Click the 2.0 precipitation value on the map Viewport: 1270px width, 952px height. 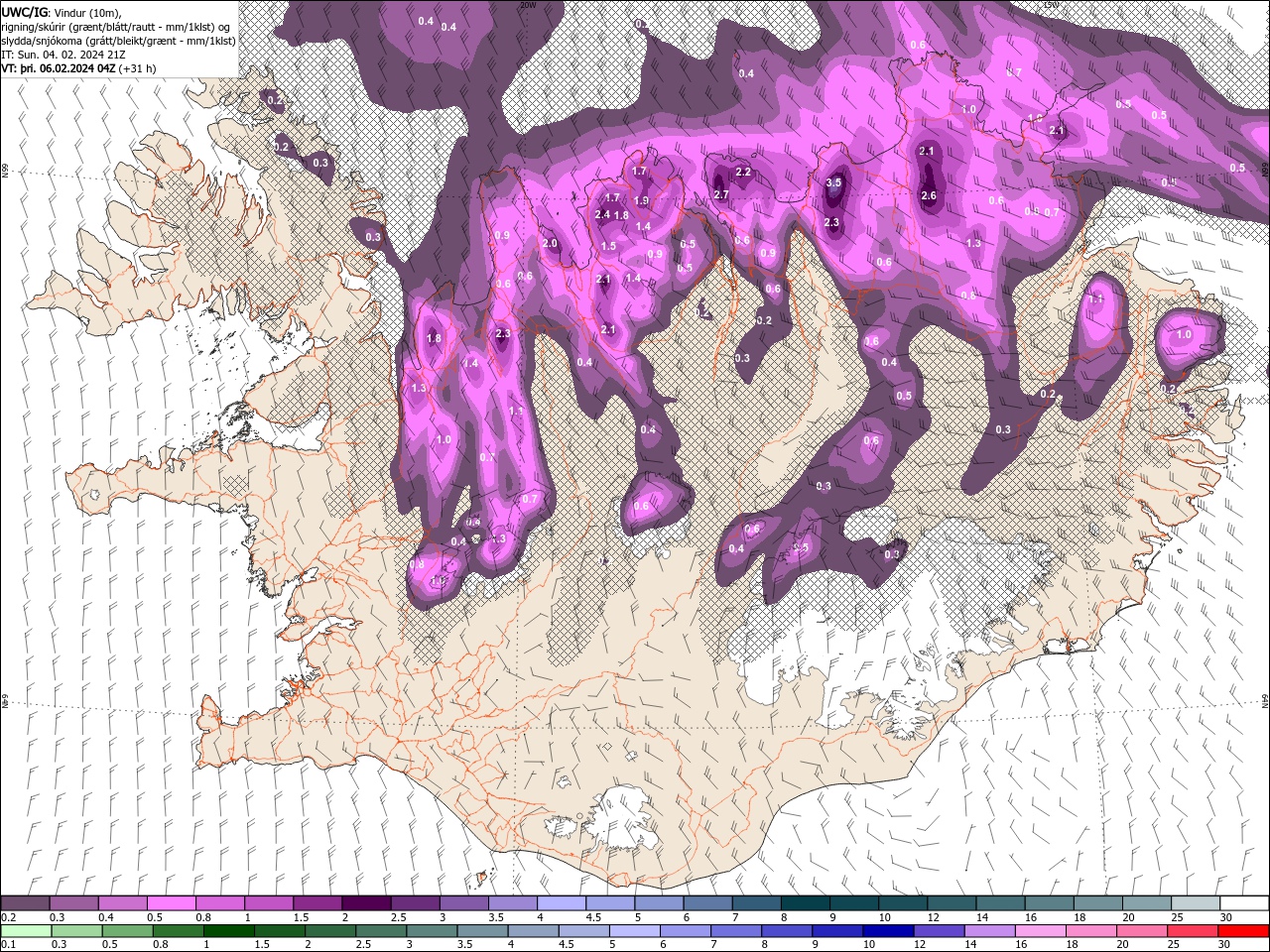[551, 243]
